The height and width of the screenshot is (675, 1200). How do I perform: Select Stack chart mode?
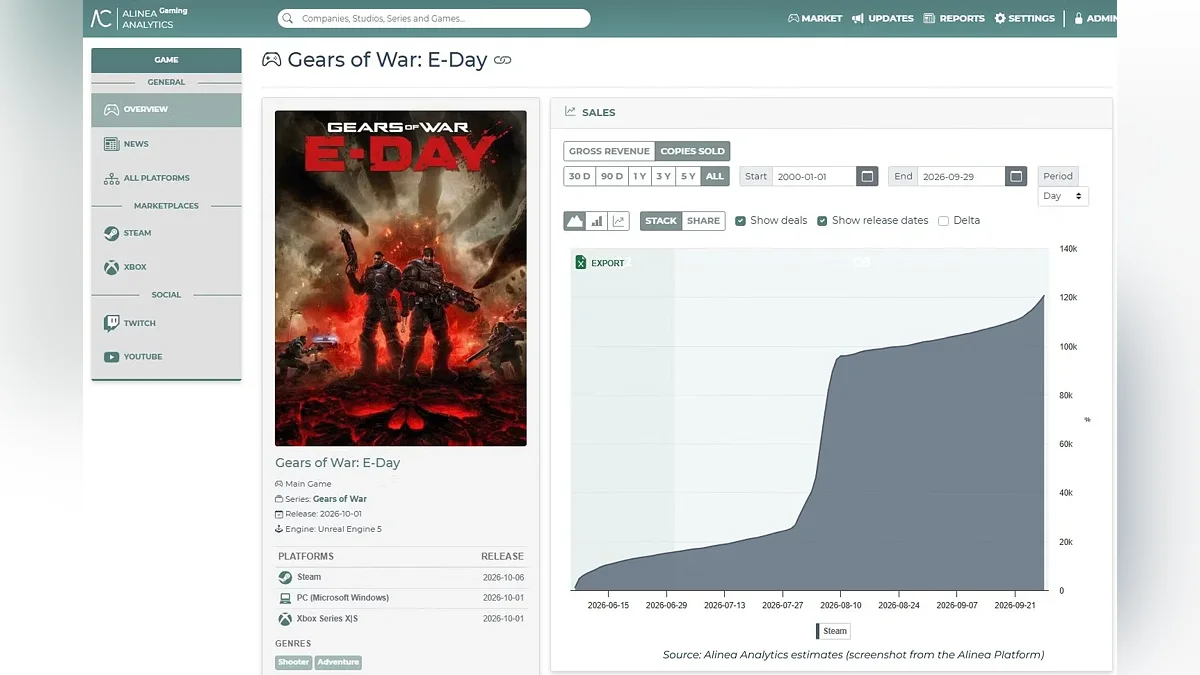tap(661, 221)
